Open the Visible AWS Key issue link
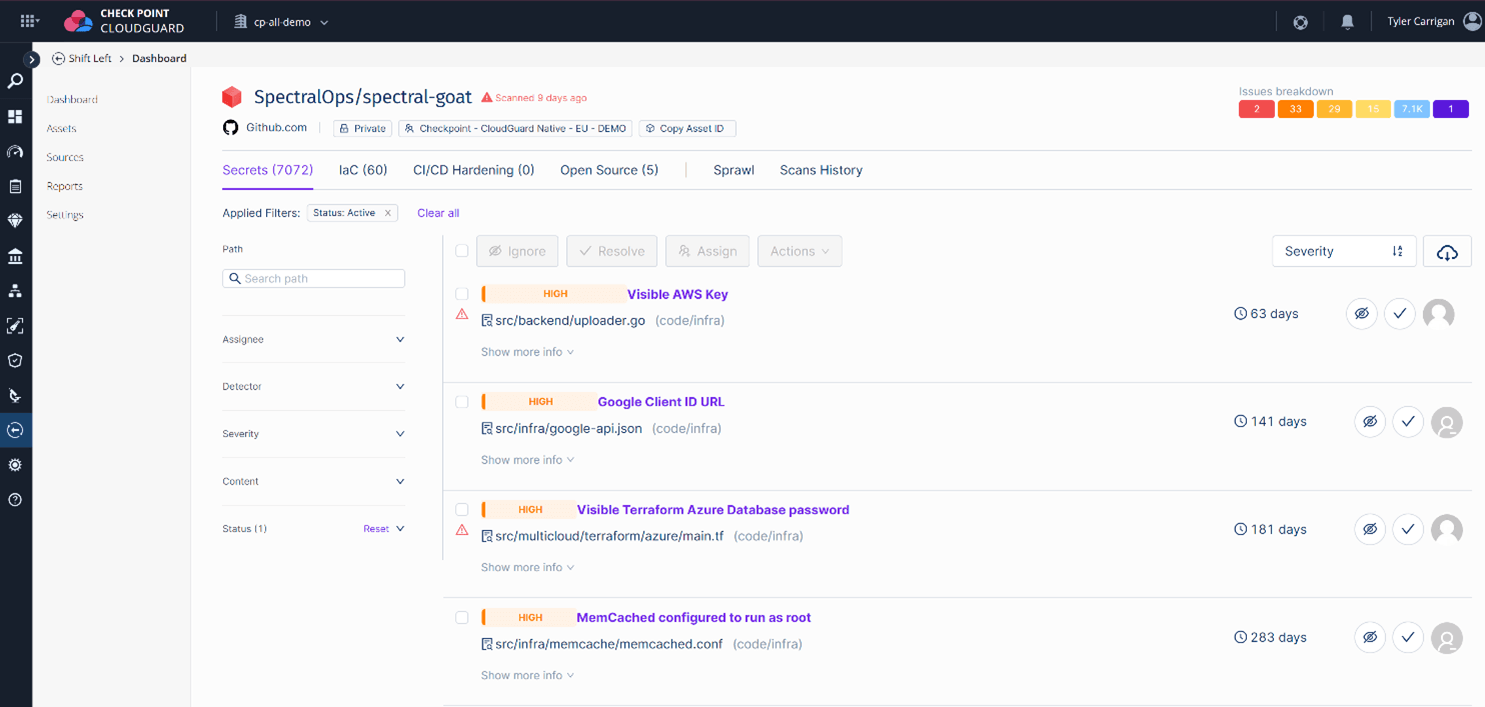This screenshot has height=707, width=1485. 677,294
